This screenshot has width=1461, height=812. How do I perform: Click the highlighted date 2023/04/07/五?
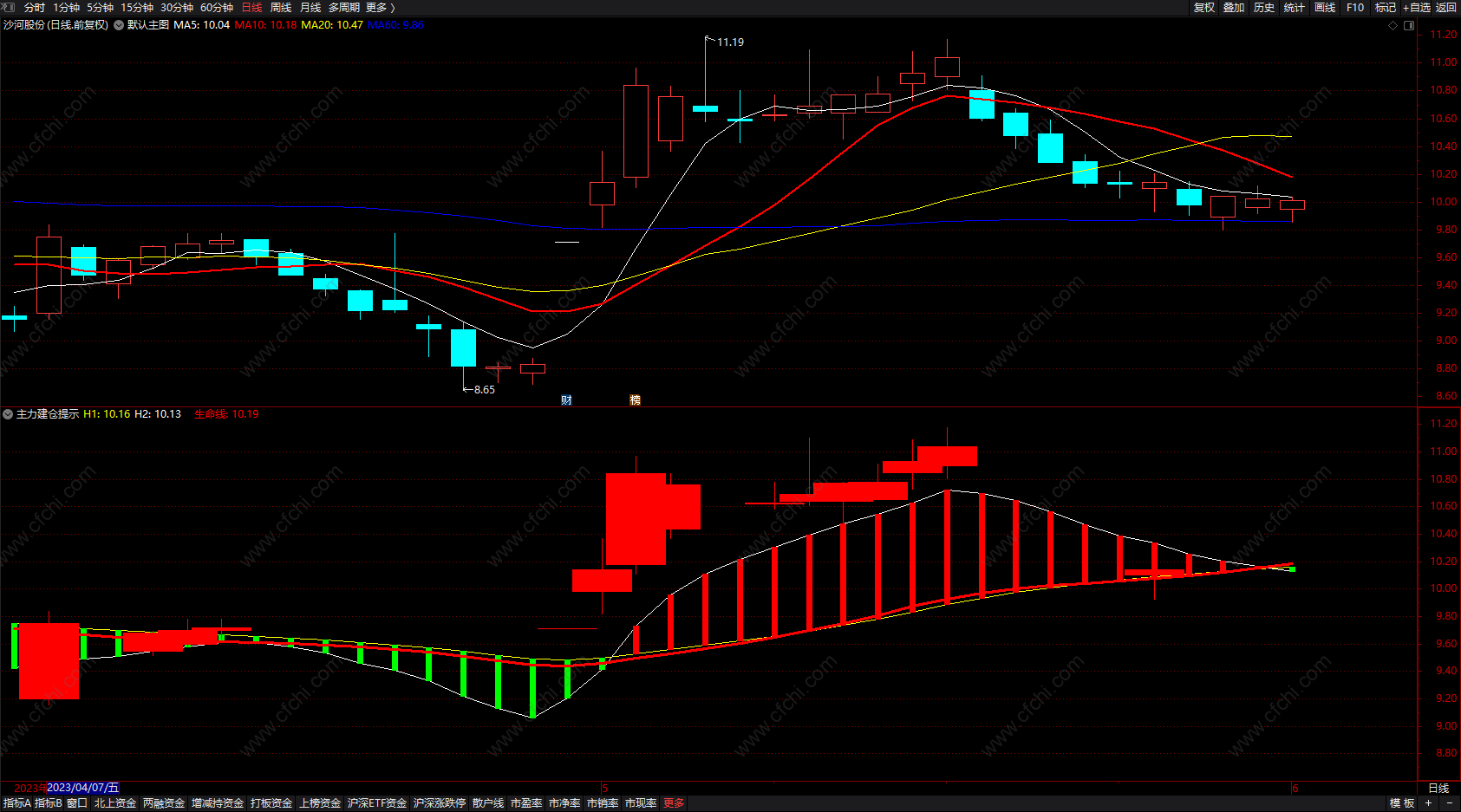pyautogui.click(x=82, y=788)
